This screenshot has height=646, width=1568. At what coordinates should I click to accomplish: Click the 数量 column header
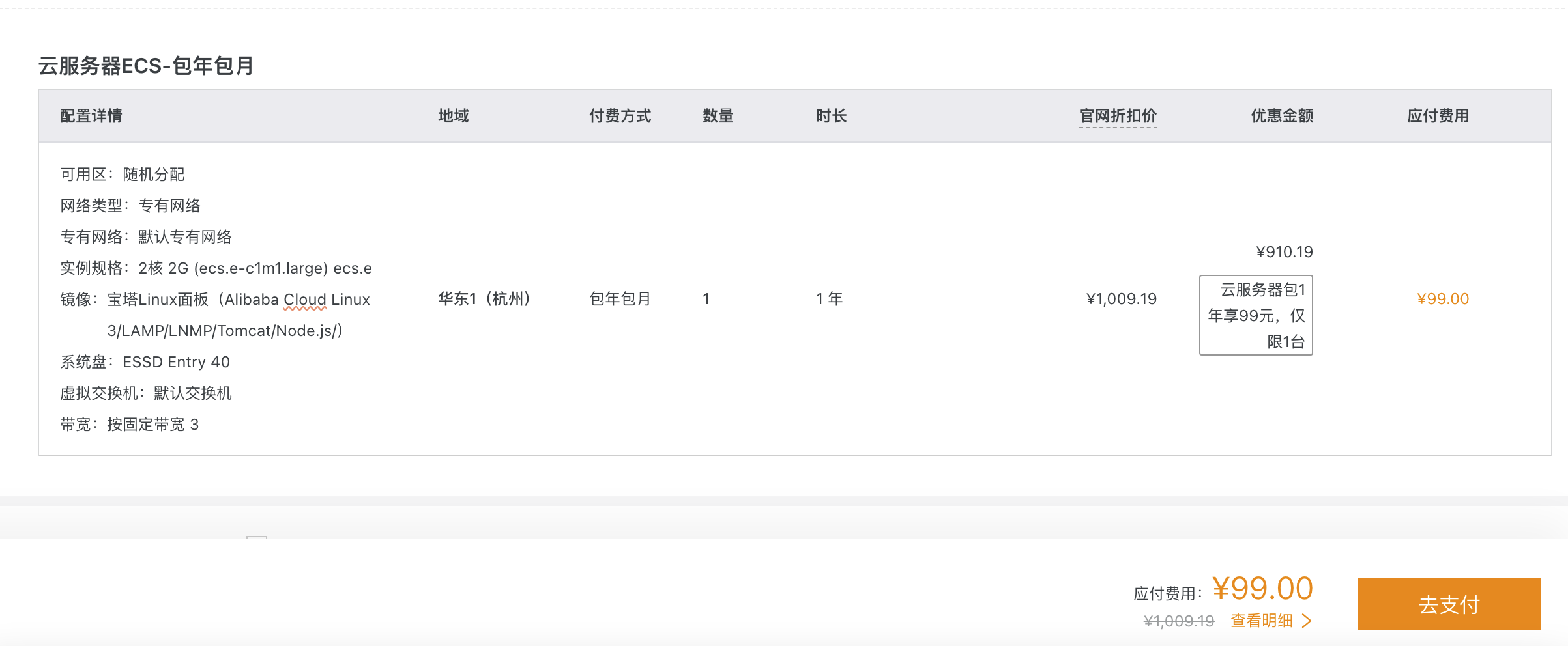718,116
